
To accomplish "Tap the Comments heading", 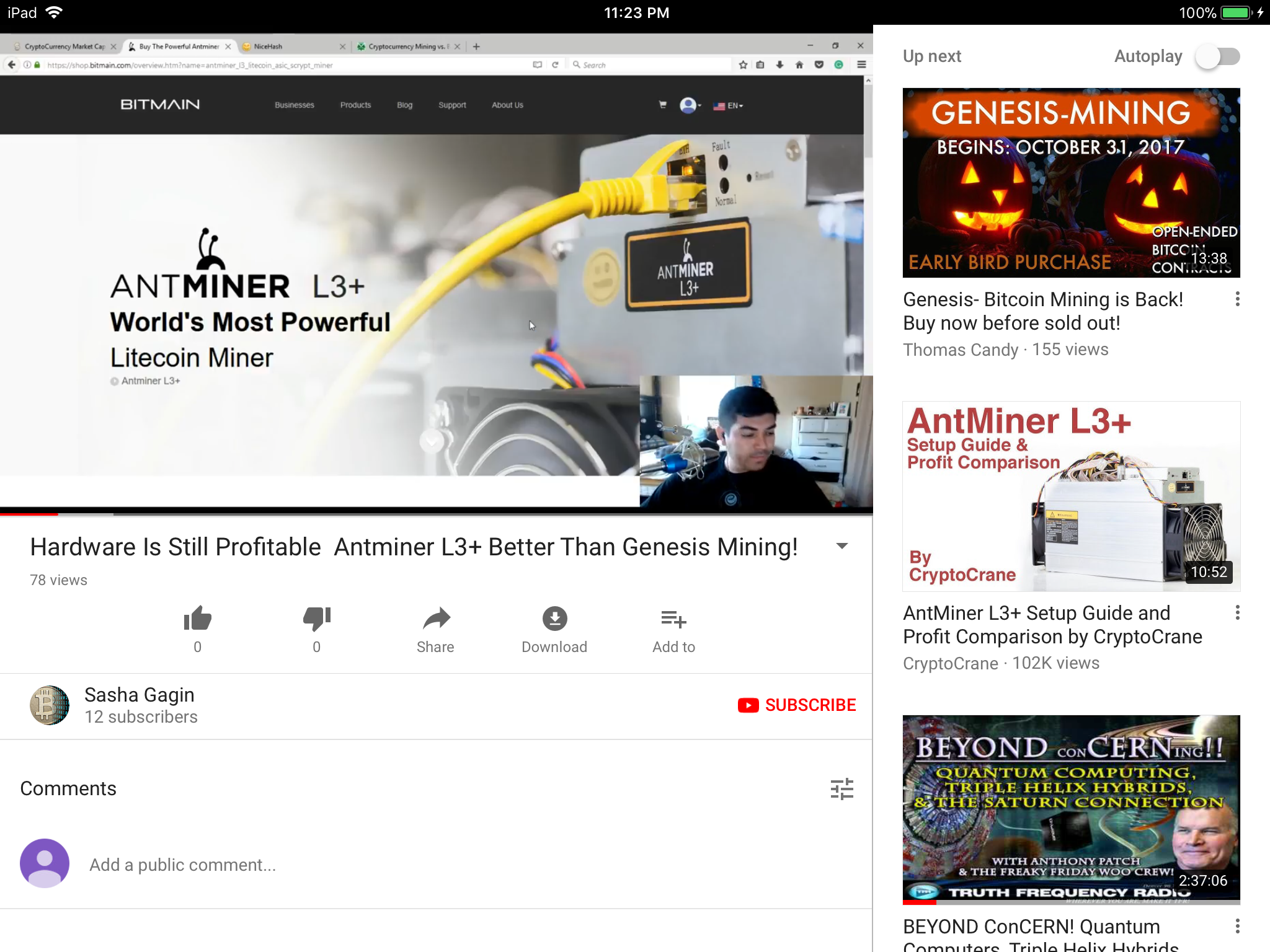I will pyautogui.click(x=68, y=788).
